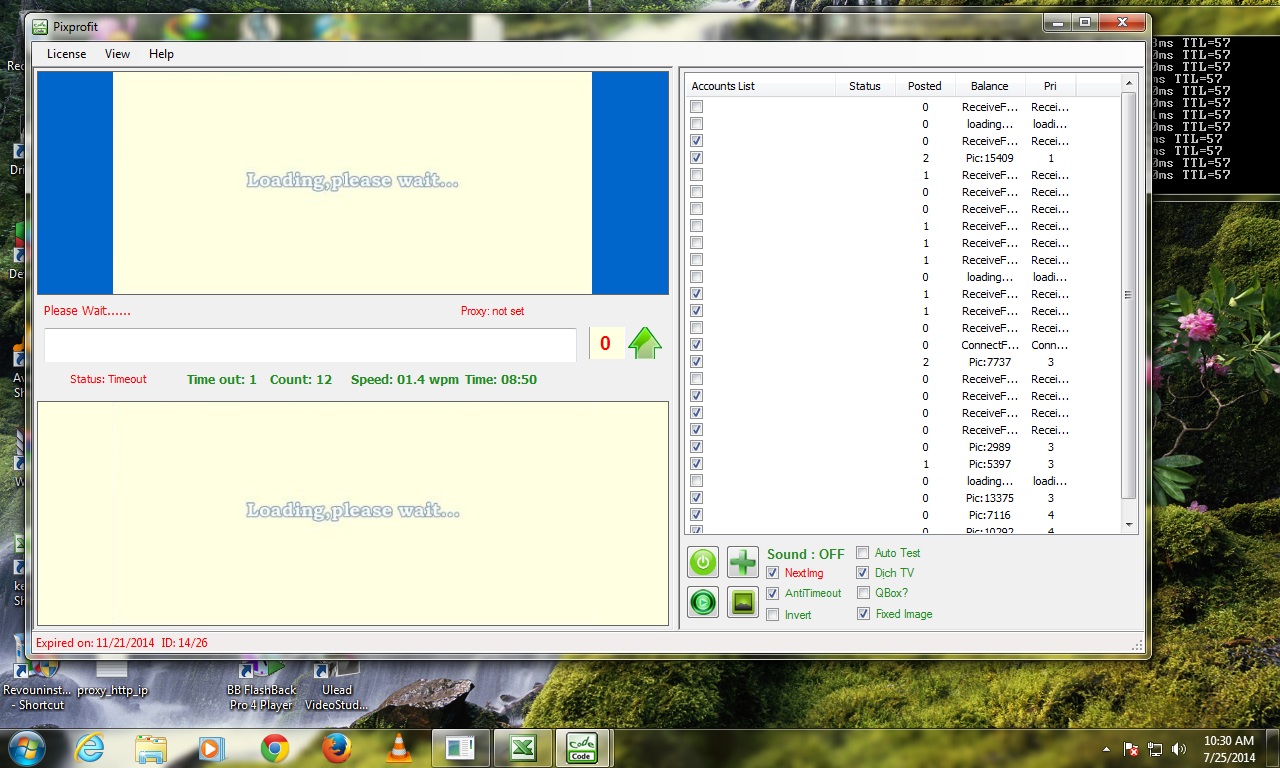The image size is (1280, 768).
Task: Open the View menu
Action: [118, 54]
